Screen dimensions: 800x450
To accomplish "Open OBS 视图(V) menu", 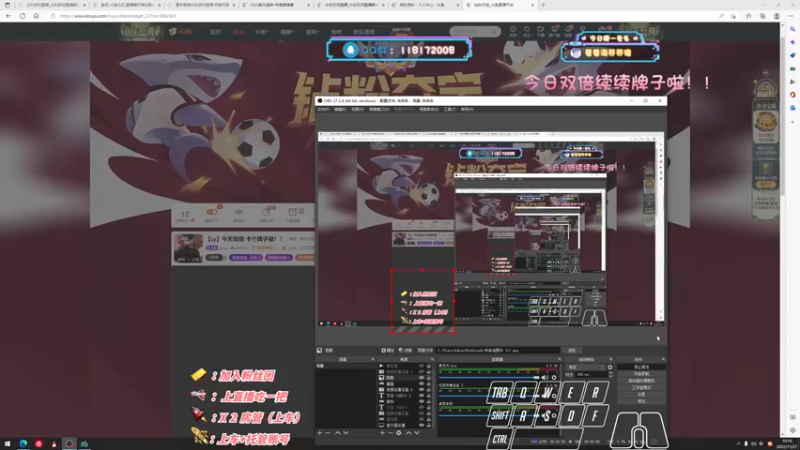I will 358,109.
